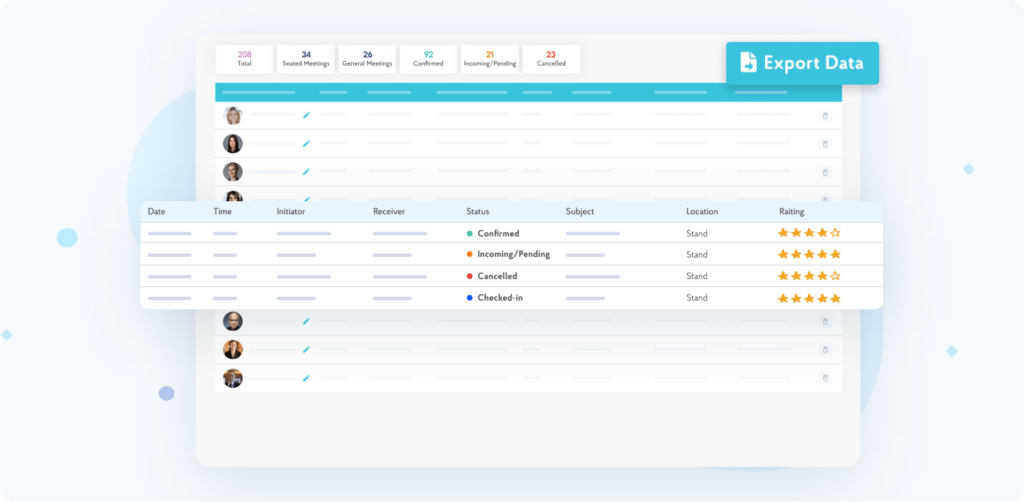Screen dimensions: 1024x502
Task: Select the Incoming/Pending status label
Action: pos(514,255)
